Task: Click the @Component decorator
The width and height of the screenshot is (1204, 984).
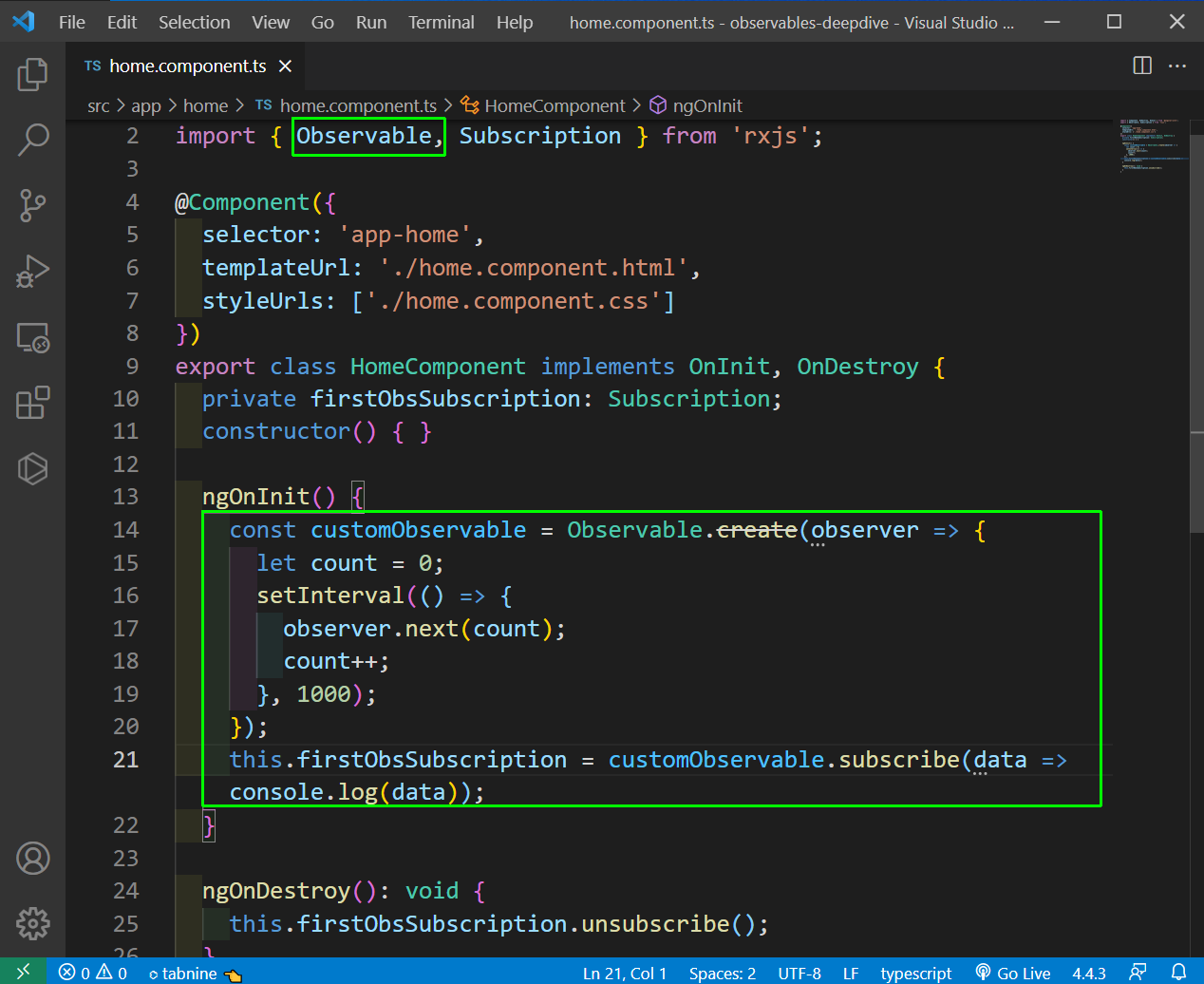Action: pyautogui.click(x=242, y=202)
